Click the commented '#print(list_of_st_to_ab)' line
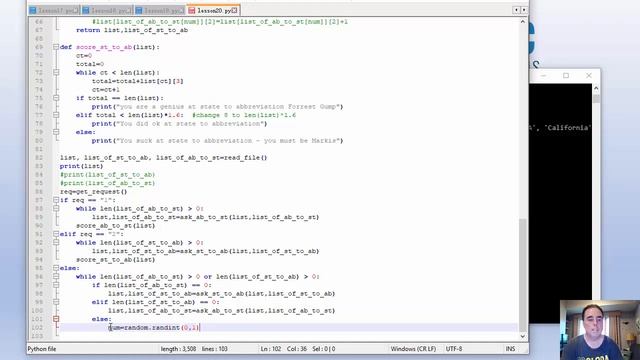Viewport: 640px width, 360px height. click(x=107, y=175)
